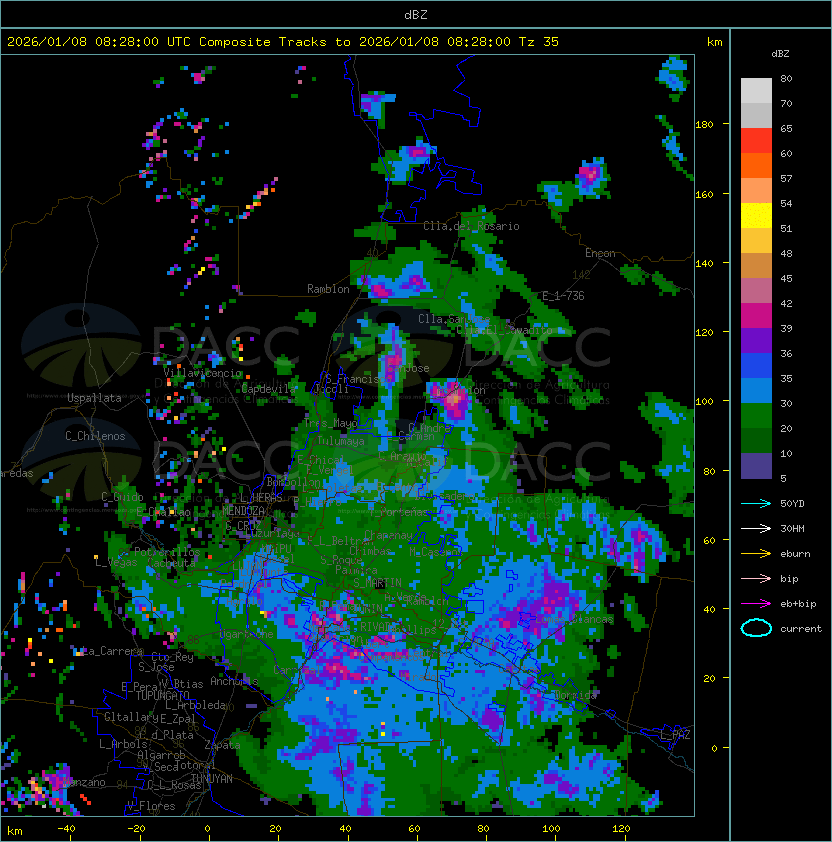832x842 pixels.
Task: Click the 'dBZ' heading above the color scale
Action: (780, 54)
